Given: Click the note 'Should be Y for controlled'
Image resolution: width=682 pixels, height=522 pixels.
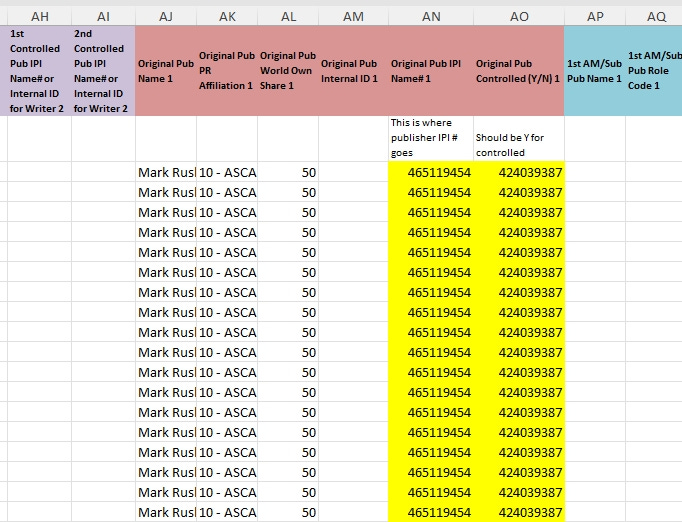Looking at the screenshot, I should 519,138.
